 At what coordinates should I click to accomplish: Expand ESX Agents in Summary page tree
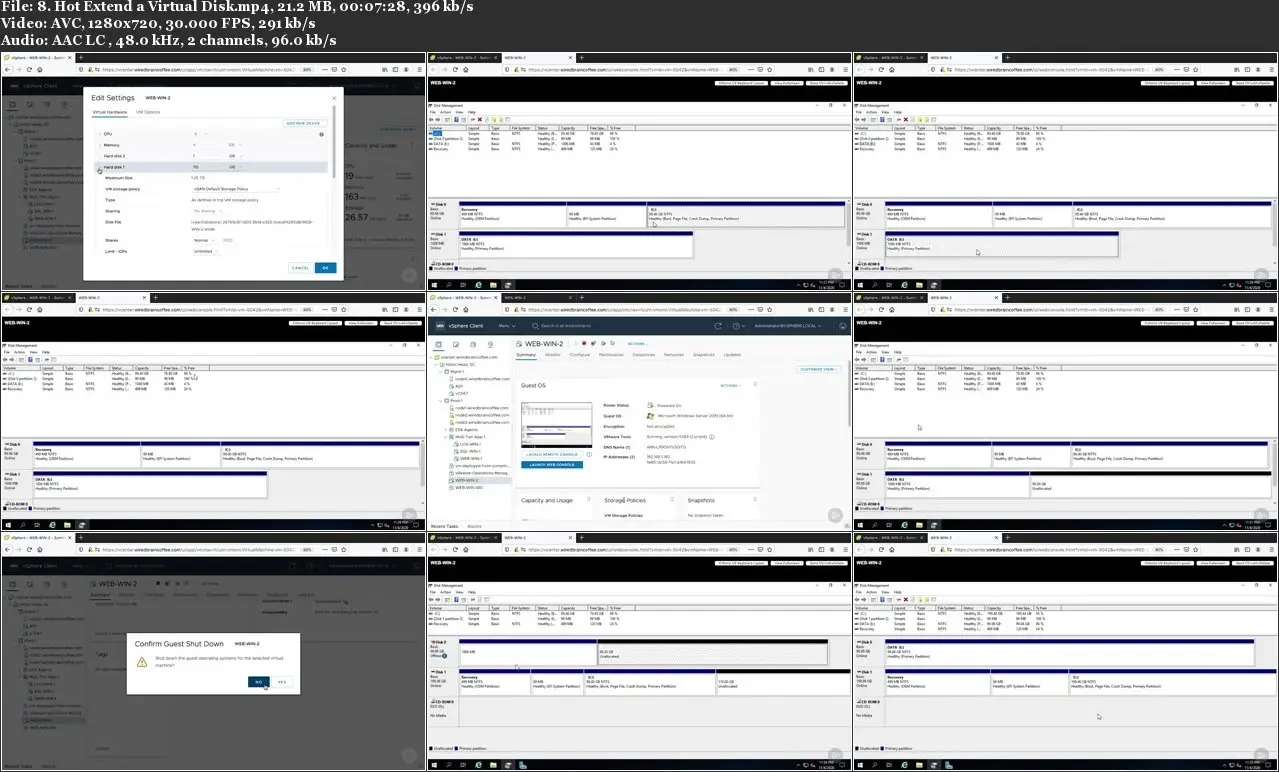pos(445,430)
